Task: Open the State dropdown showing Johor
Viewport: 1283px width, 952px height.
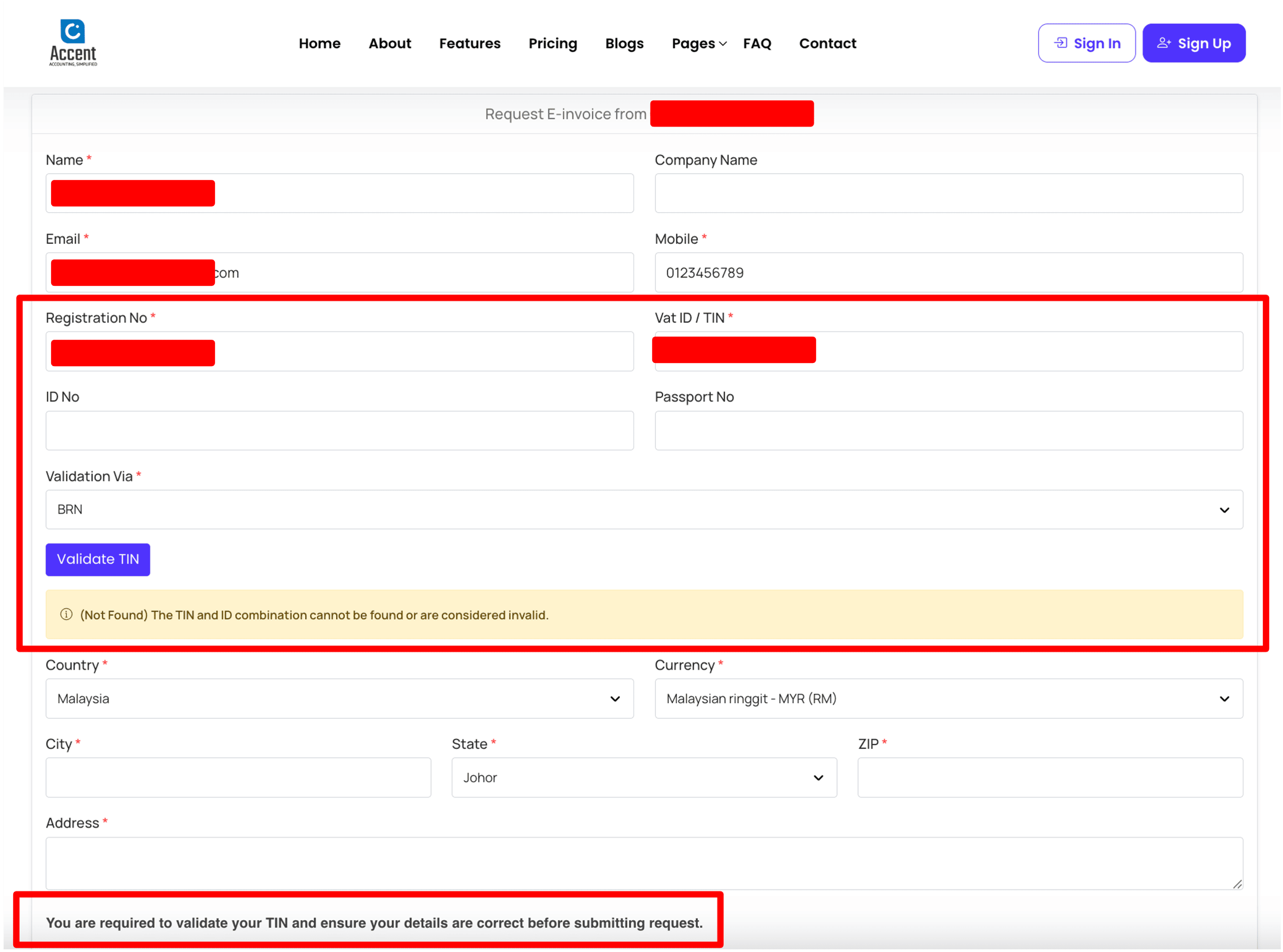Action: pyautogui.click(x=644, y=778)
